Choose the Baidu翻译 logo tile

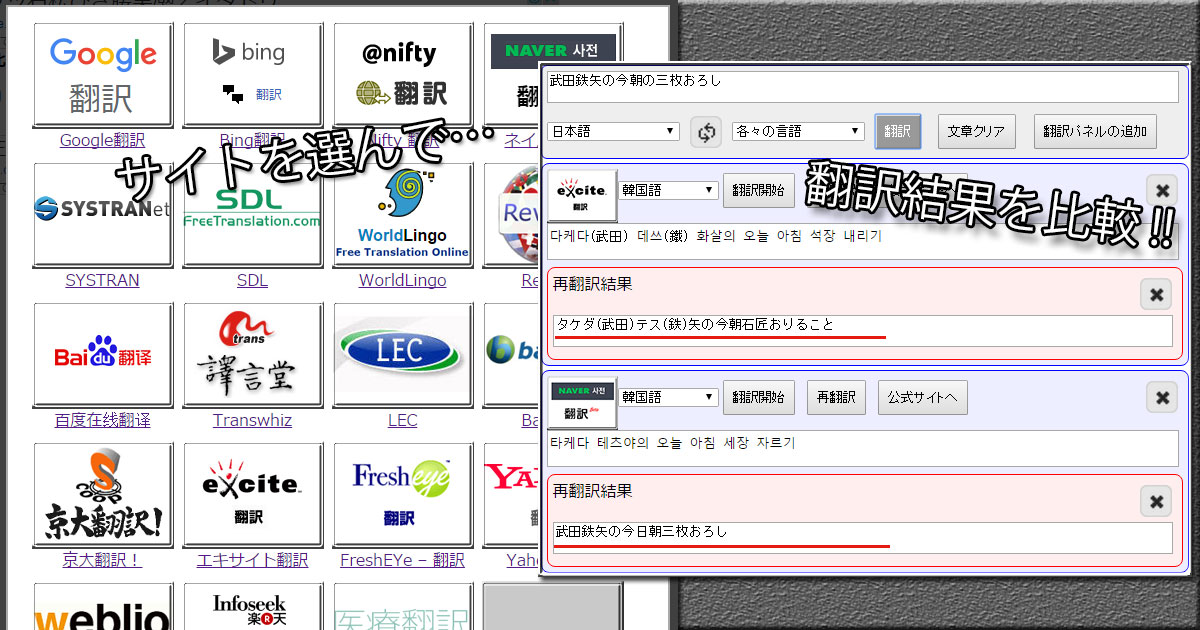coord(103,355)
